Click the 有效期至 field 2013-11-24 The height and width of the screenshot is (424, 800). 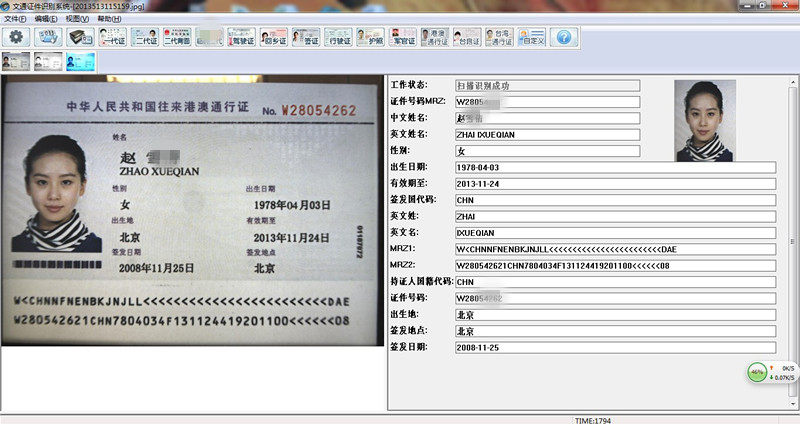[x=615, y=184]
